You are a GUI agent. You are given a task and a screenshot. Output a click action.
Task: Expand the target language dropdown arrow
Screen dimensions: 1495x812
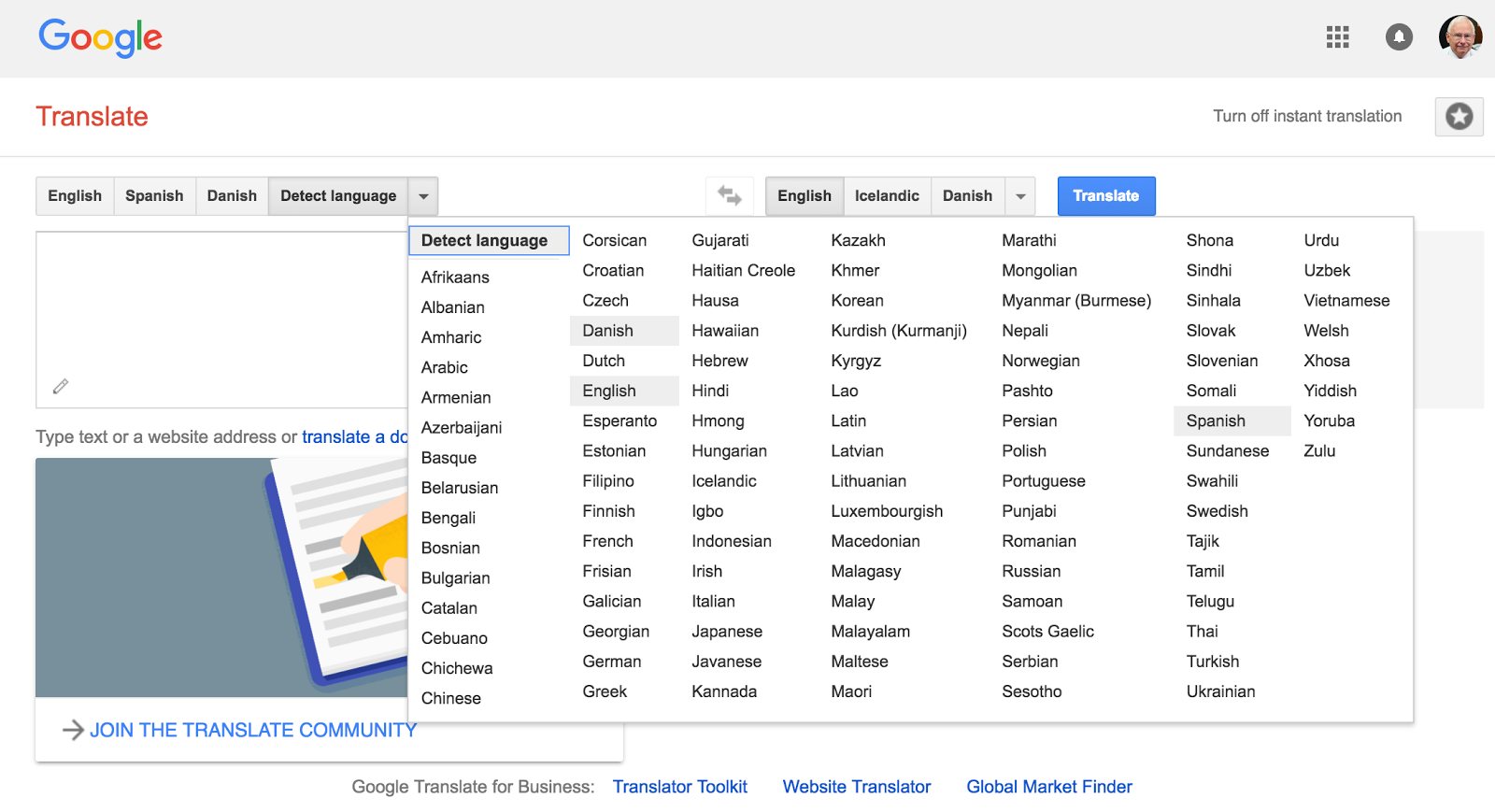(x=1020, y=196)
